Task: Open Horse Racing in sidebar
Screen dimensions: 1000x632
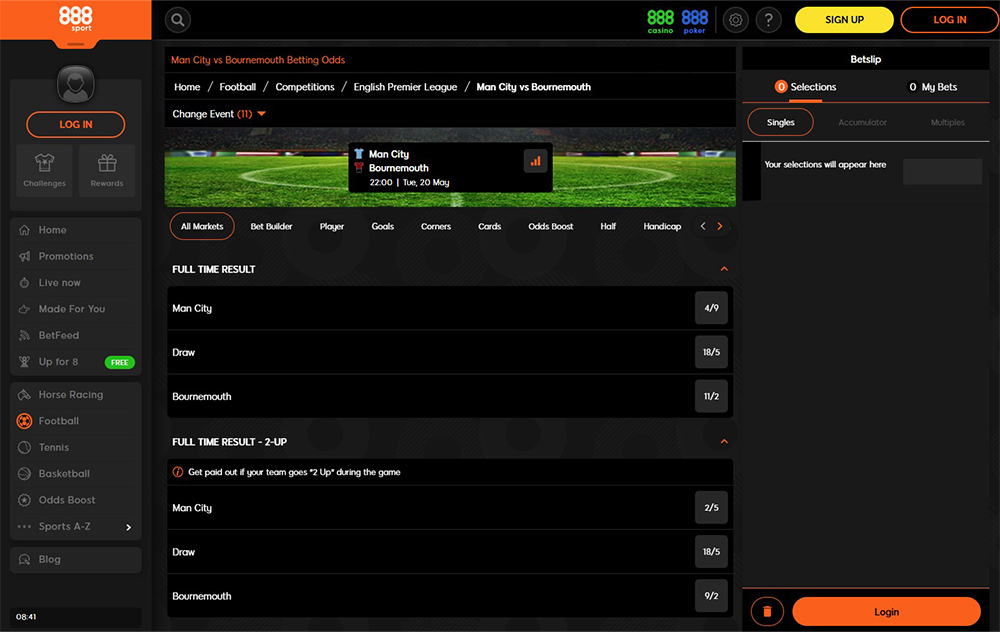Action: (76, 394)
